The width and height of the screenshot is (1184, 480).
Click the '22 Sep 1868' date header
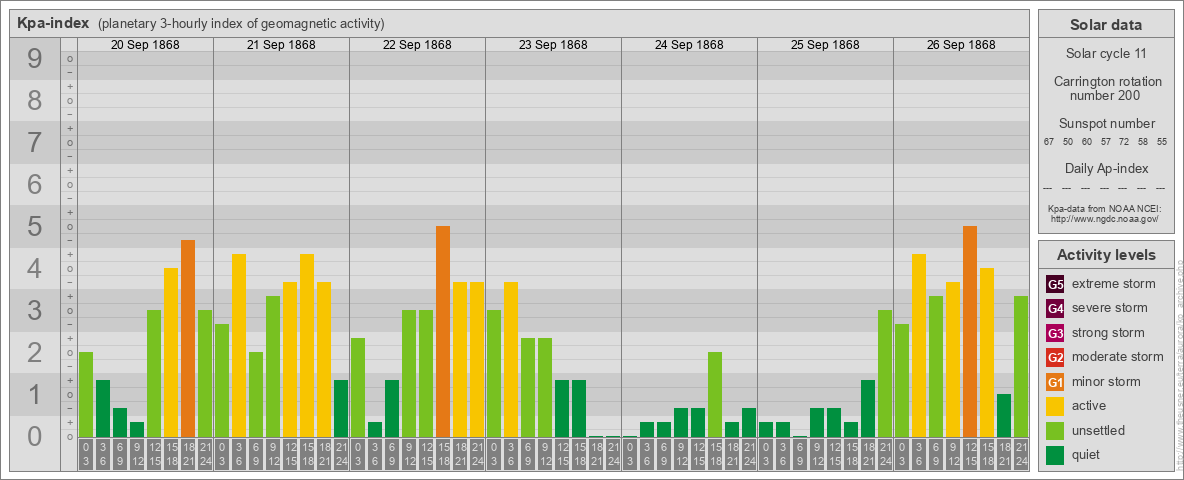[417, 45]
